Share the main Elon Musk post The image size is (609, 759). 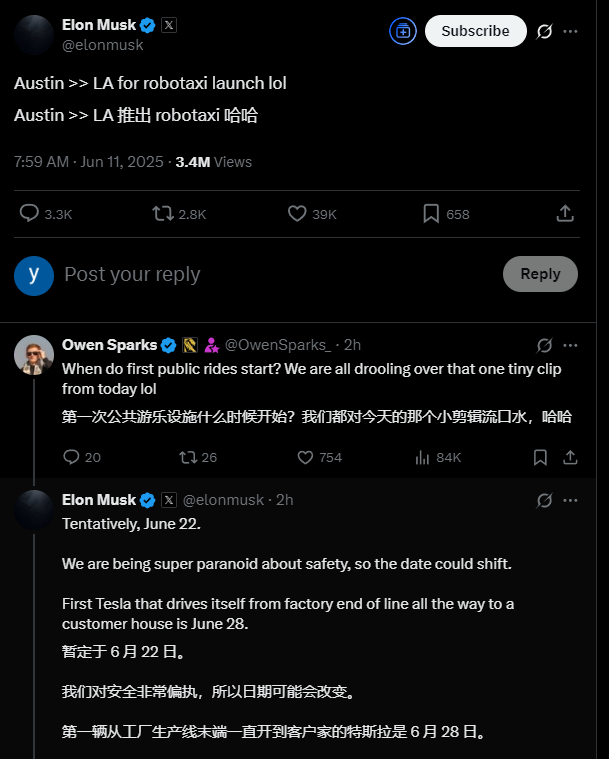[565, 213]
